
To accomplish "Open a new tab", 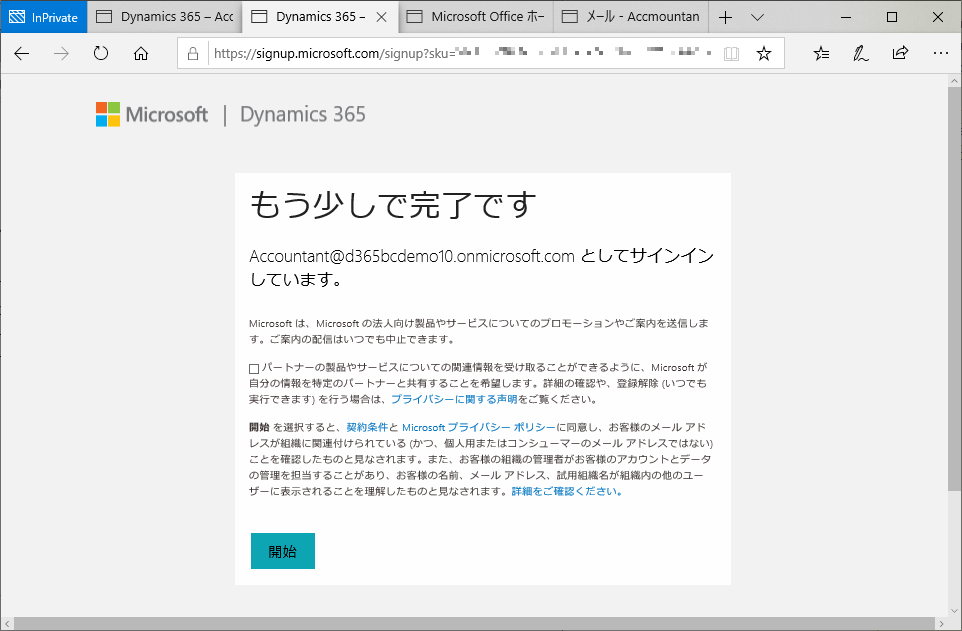I will coord(725,17).
